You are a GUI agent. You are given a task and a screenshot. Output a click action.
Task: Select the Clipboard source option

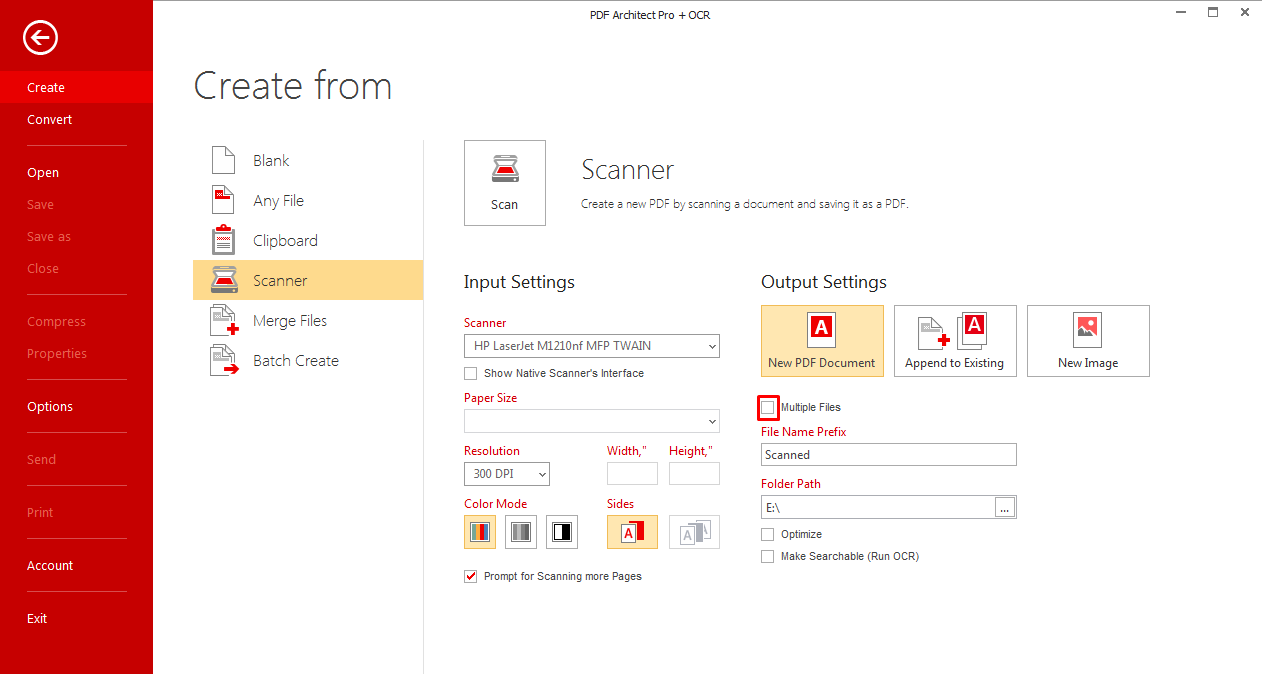[308, 240]
